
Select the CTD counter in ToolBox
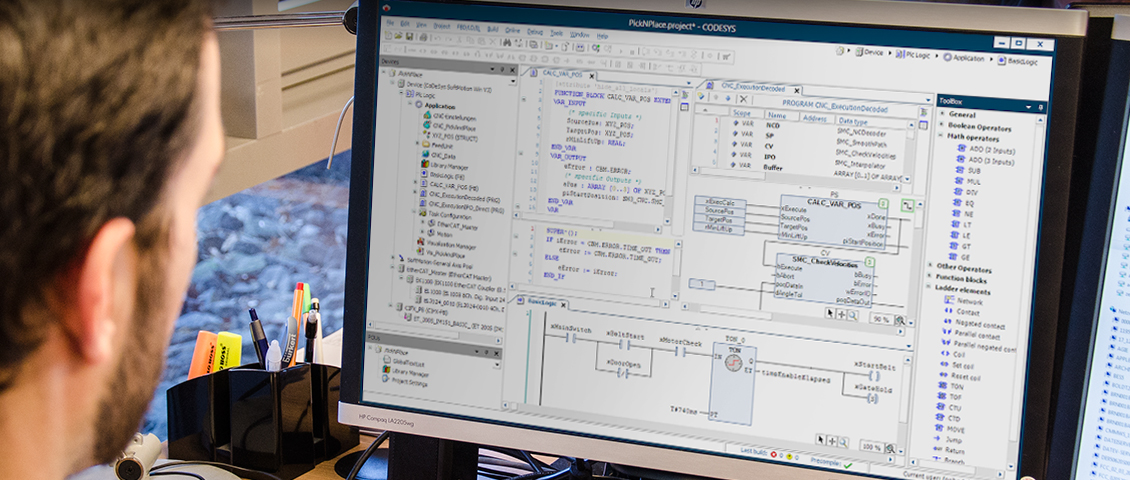pos(948,418)
